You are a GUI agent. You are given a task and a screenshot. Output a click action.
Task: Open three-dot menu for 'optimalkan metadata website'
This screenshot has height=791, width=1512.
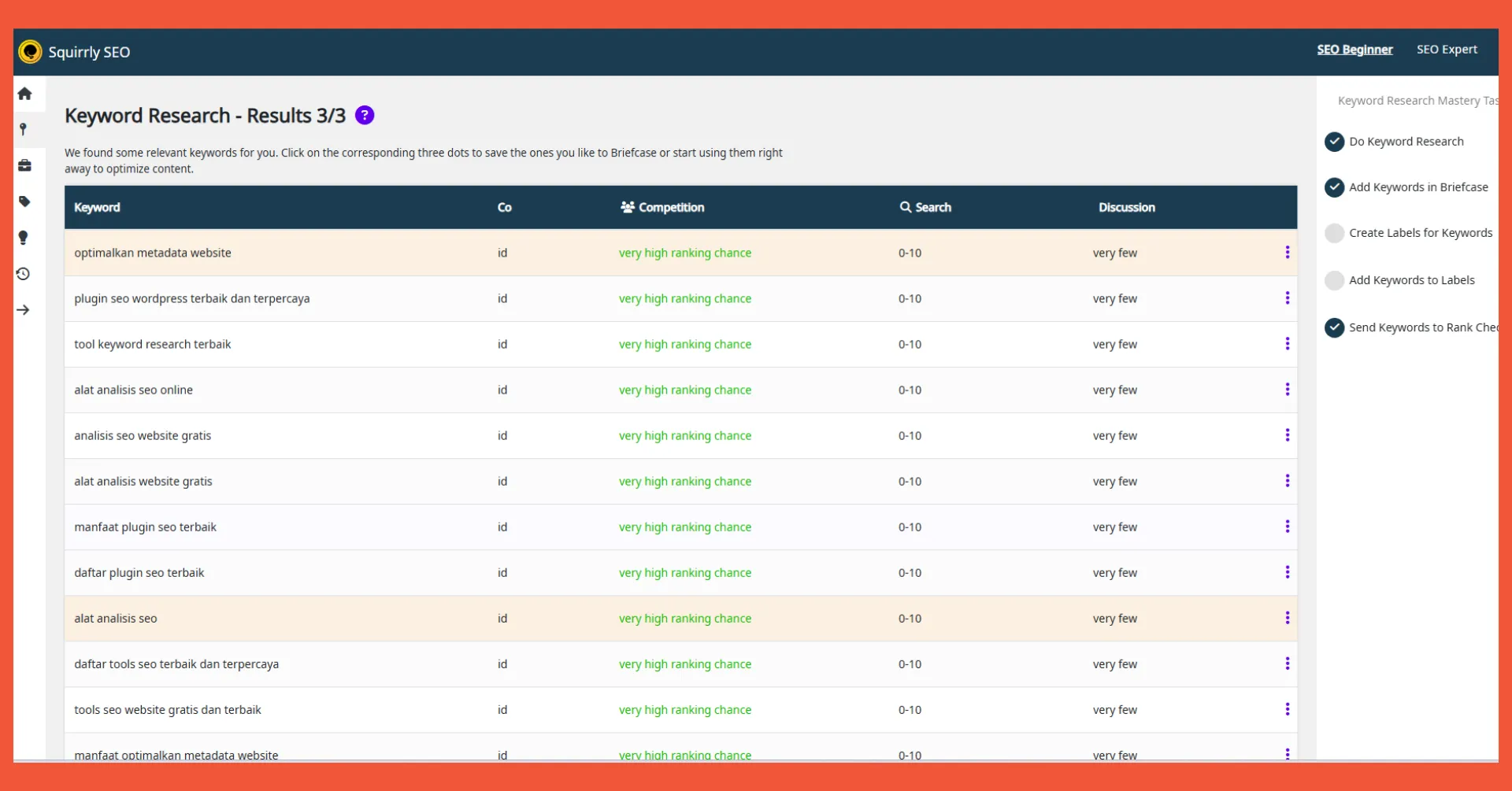(1287, 253)
